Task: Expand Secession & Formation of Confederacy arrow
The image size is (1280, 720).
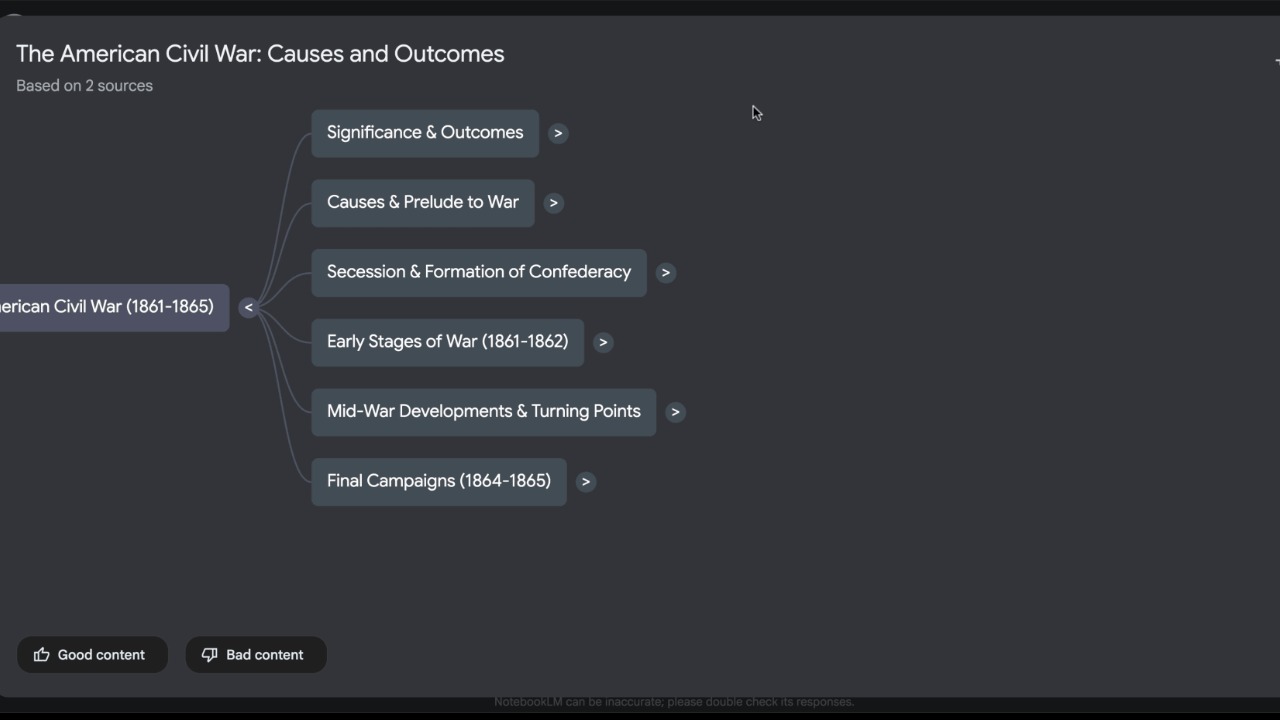Action: [665, 273]
